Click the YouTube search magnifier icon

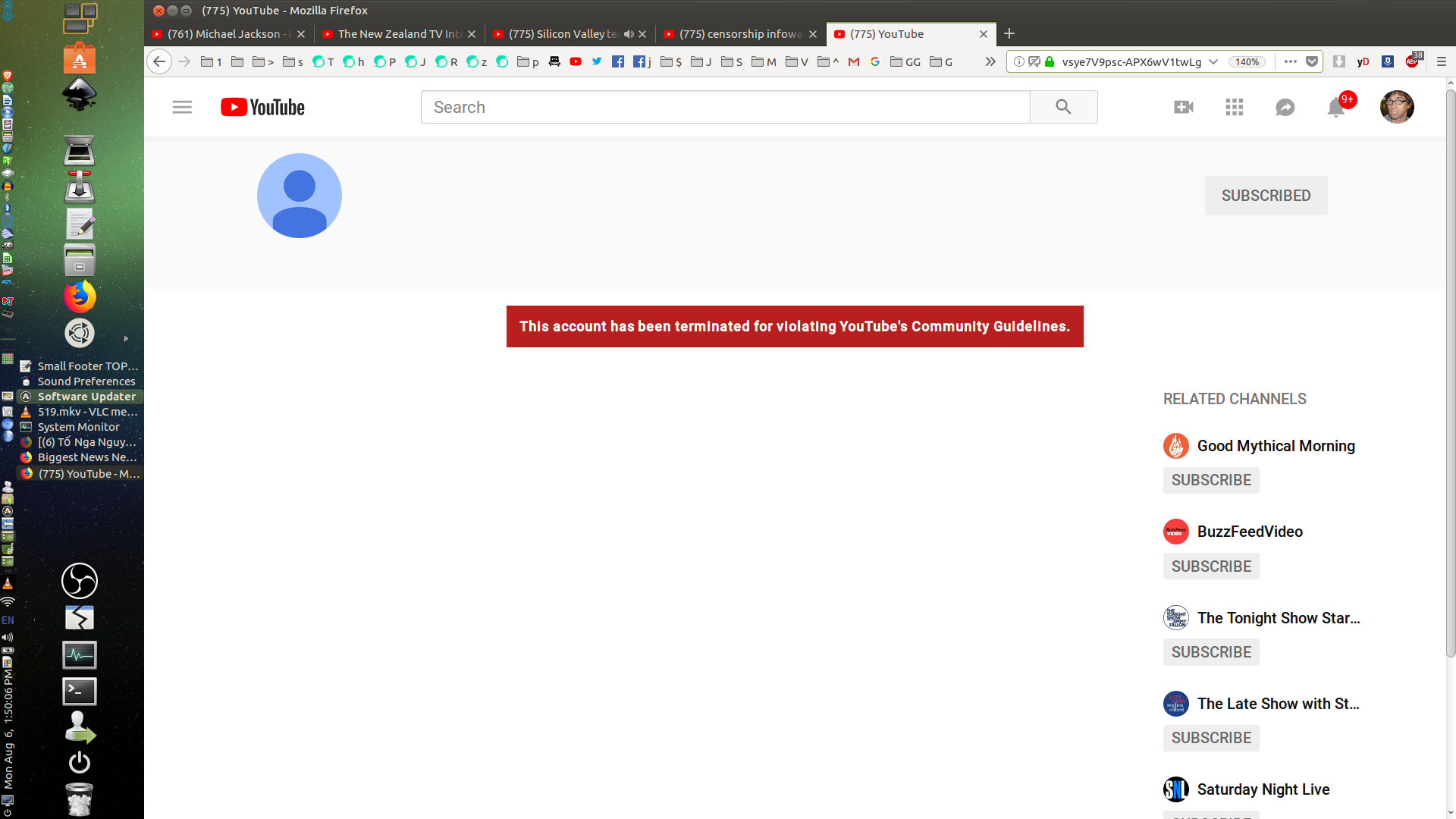click(x=1063, y=107)
